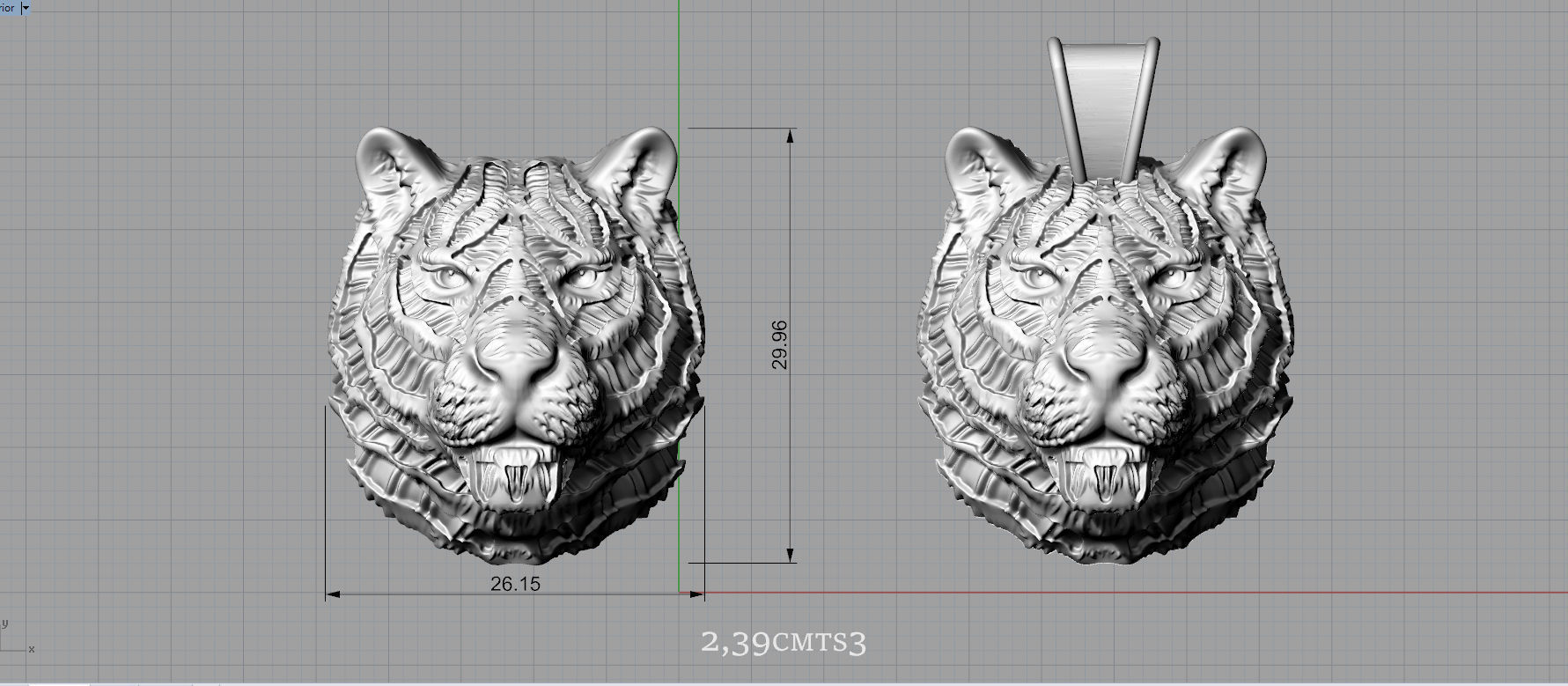The width and height of the screenshot is (1568, 686).
Task: Click the world axis icon in the viewport
Action: (x=16, y=638)
